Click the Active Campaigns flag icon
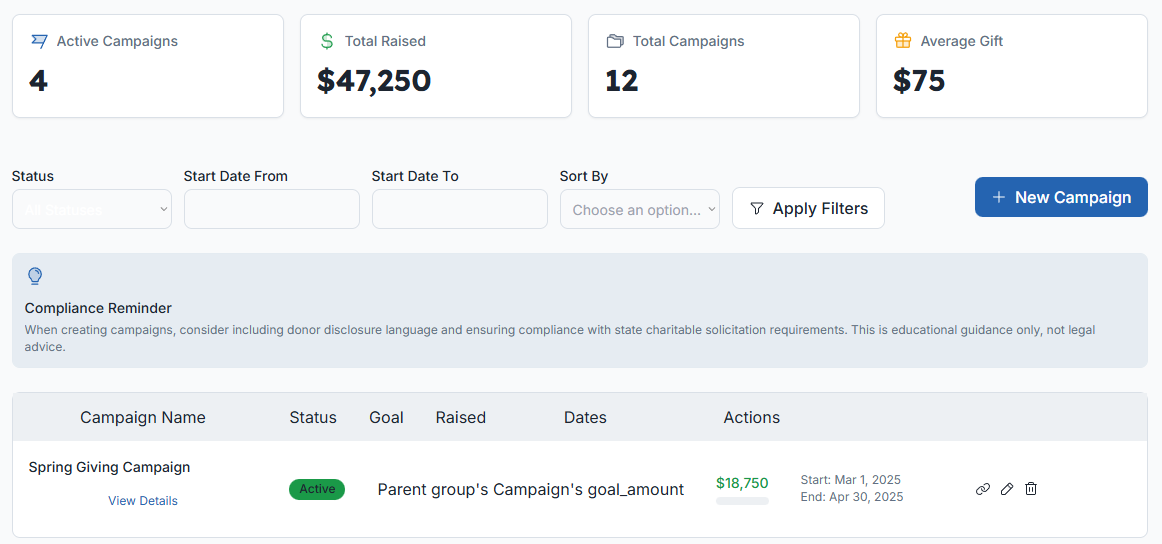 (39, 41)
